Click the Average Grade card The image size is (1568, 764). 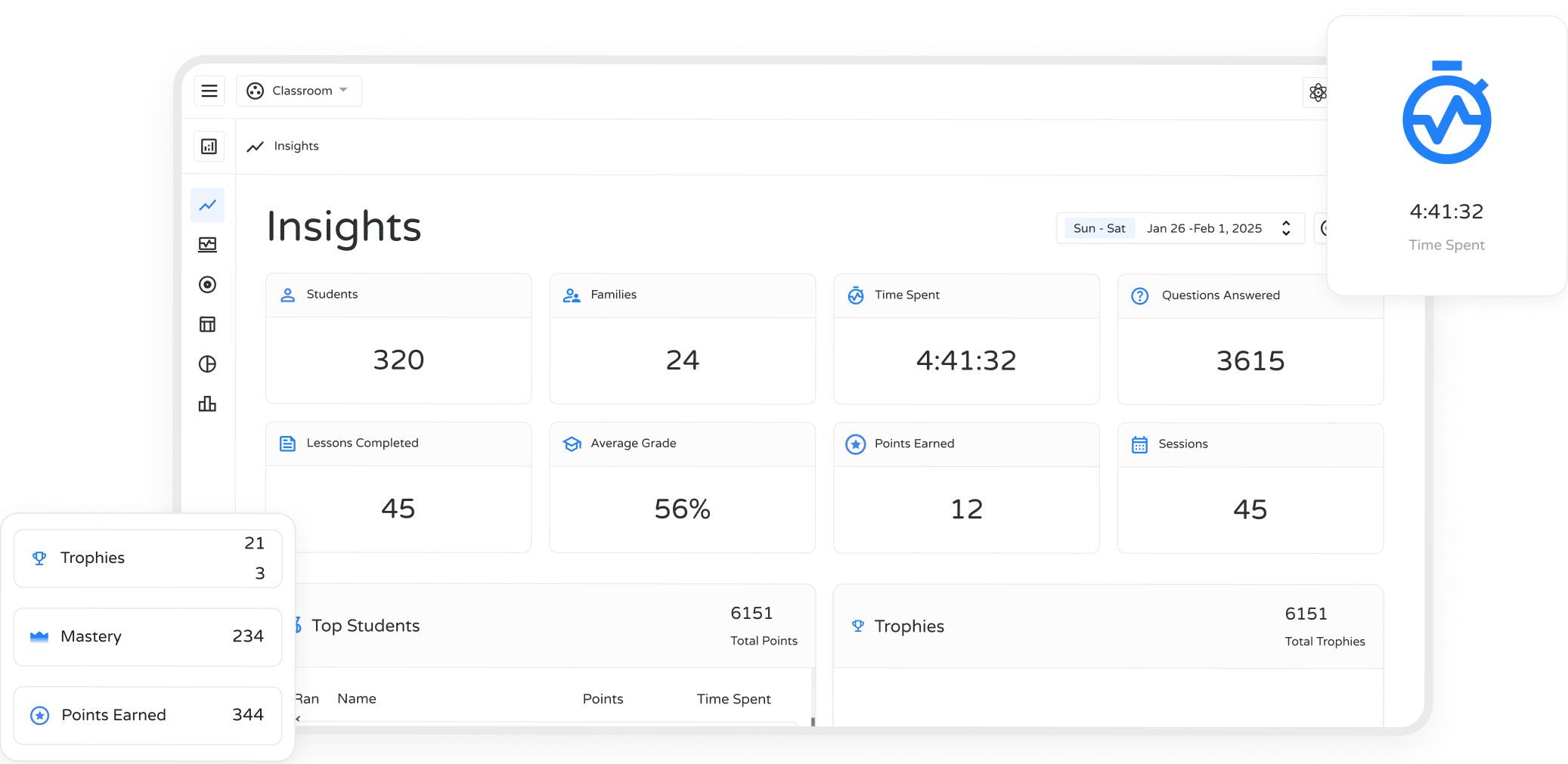pos(682,487)
